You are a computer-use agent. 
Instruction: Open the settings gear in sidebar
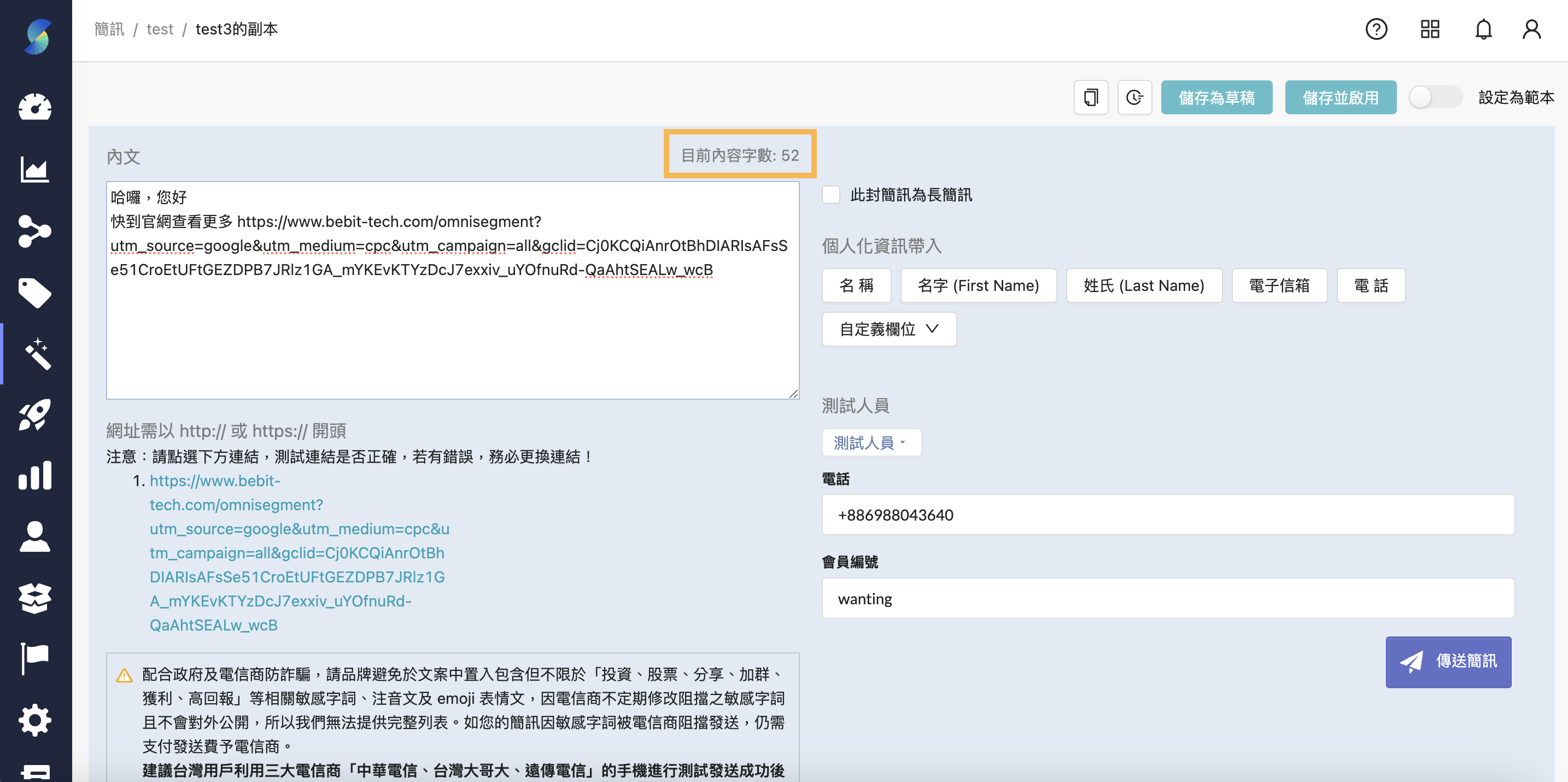pos(34,721)
